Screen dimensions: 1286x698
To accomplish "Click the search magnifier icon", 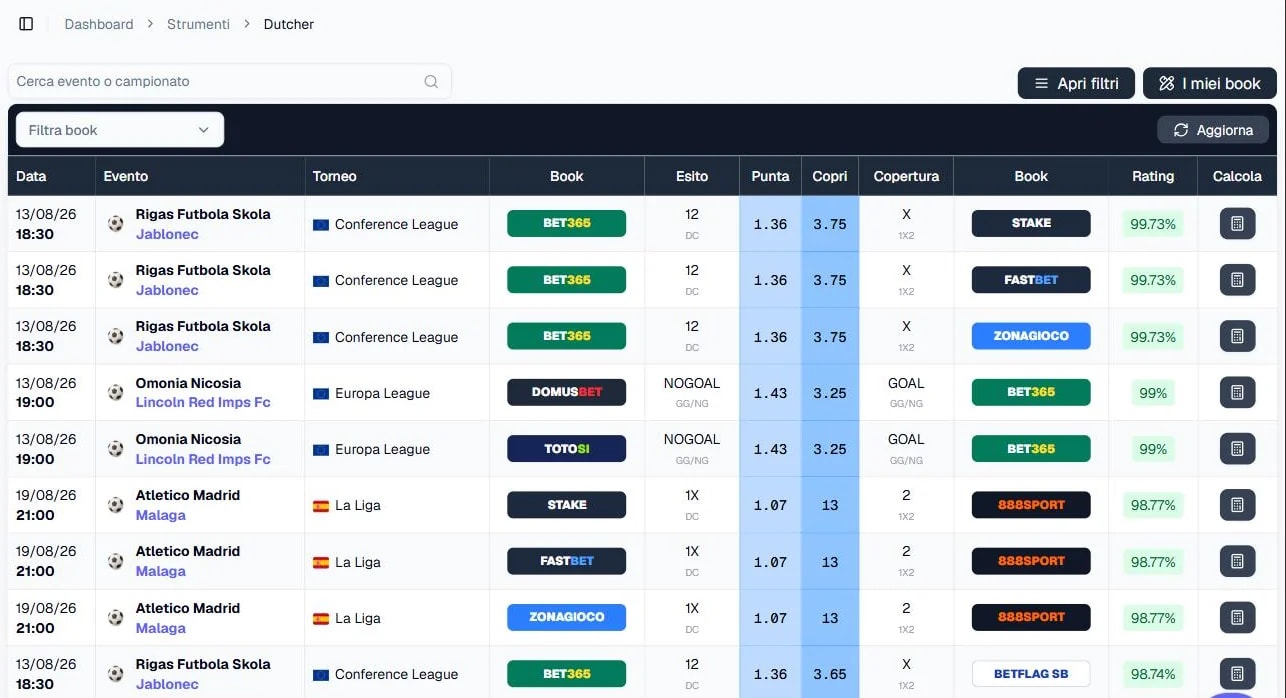I will click(431, 82).
